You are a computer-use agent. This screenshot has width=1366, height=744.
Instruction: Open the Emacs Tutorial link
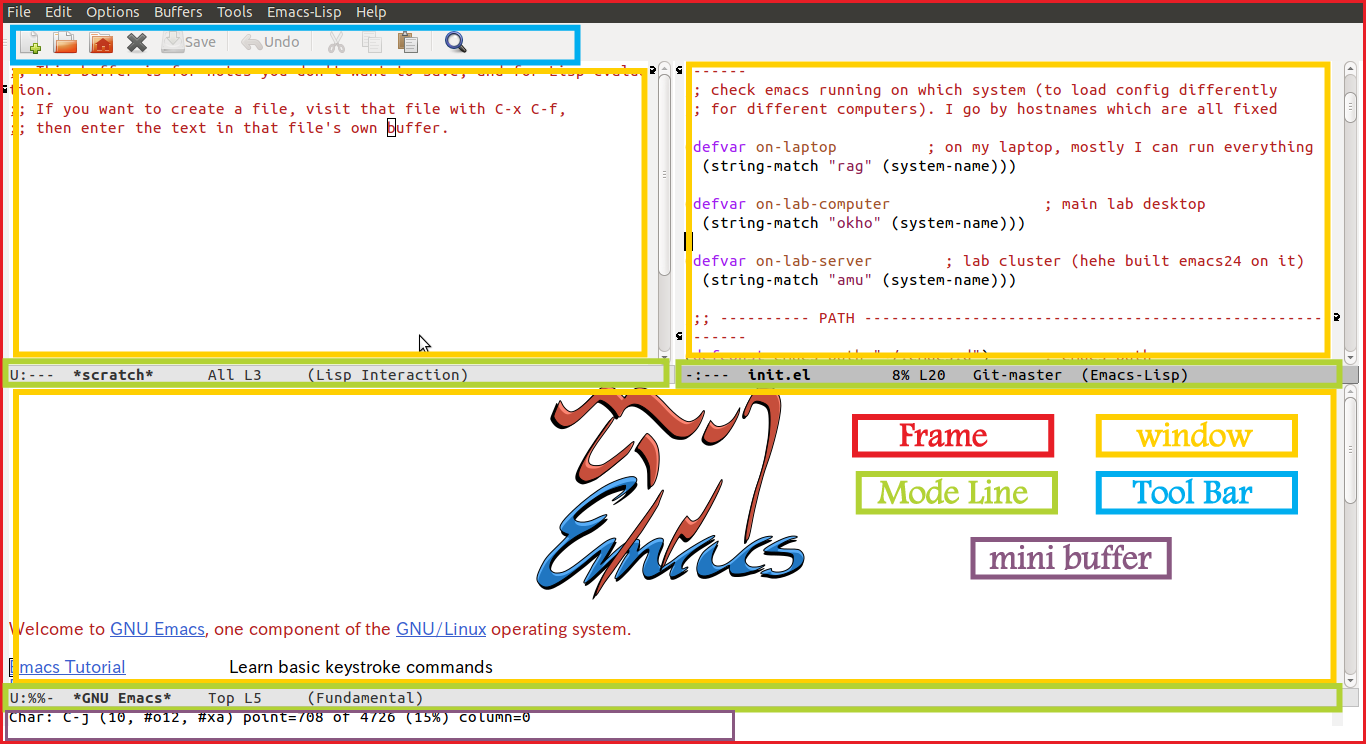(x=68, y=667)
